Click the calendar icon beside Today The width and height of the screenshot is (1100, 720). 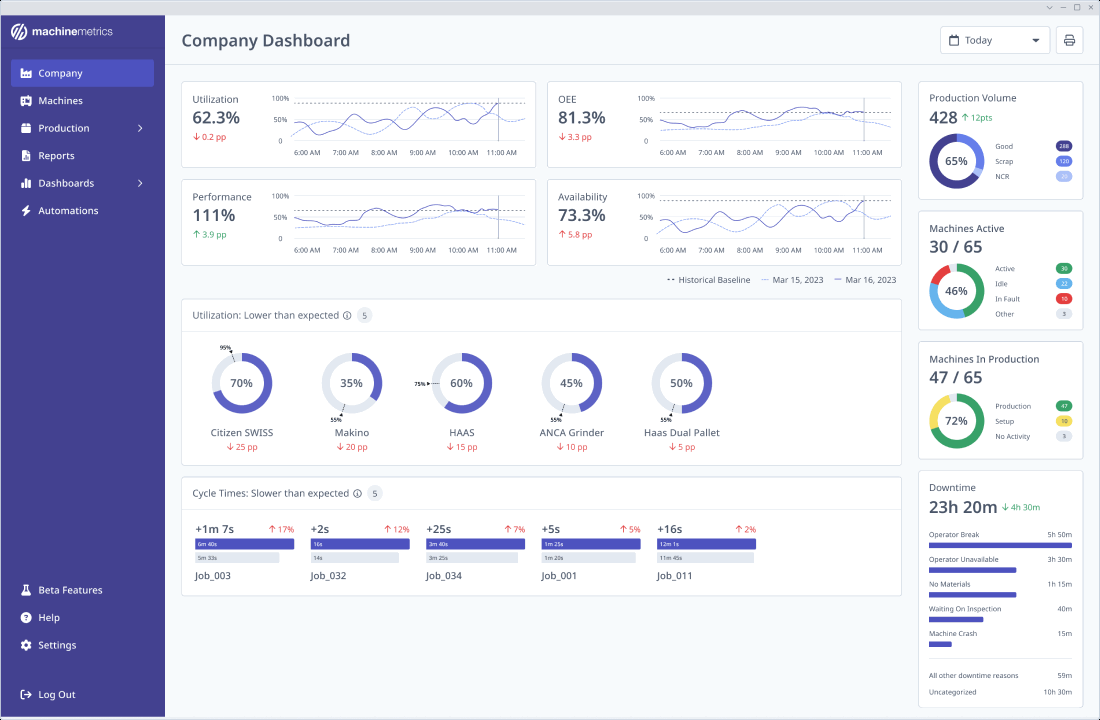(953, 40)
